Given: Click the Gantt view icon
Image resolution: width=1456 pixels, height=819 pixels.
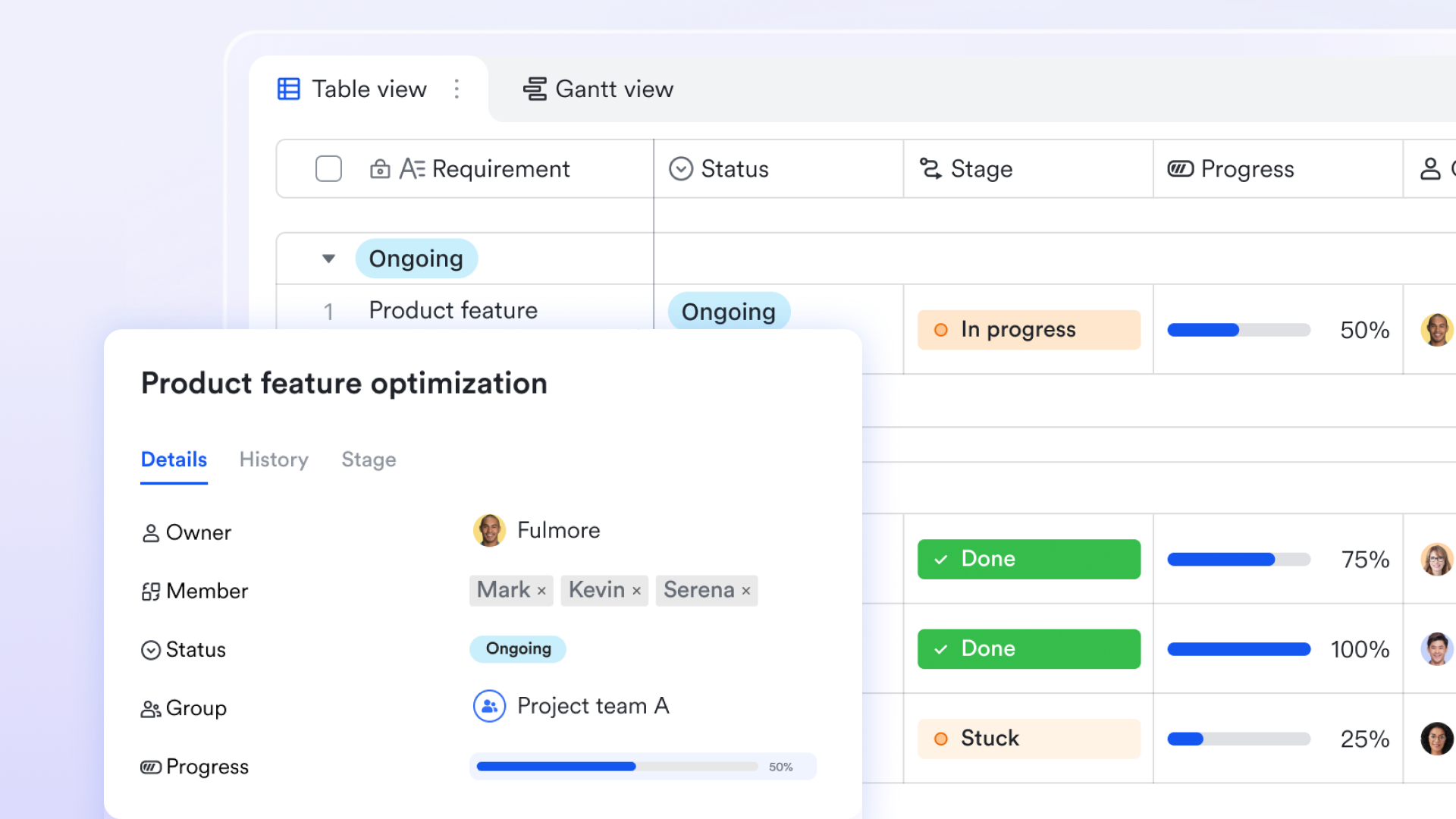Looking at the screenshot, I should 535,89.
